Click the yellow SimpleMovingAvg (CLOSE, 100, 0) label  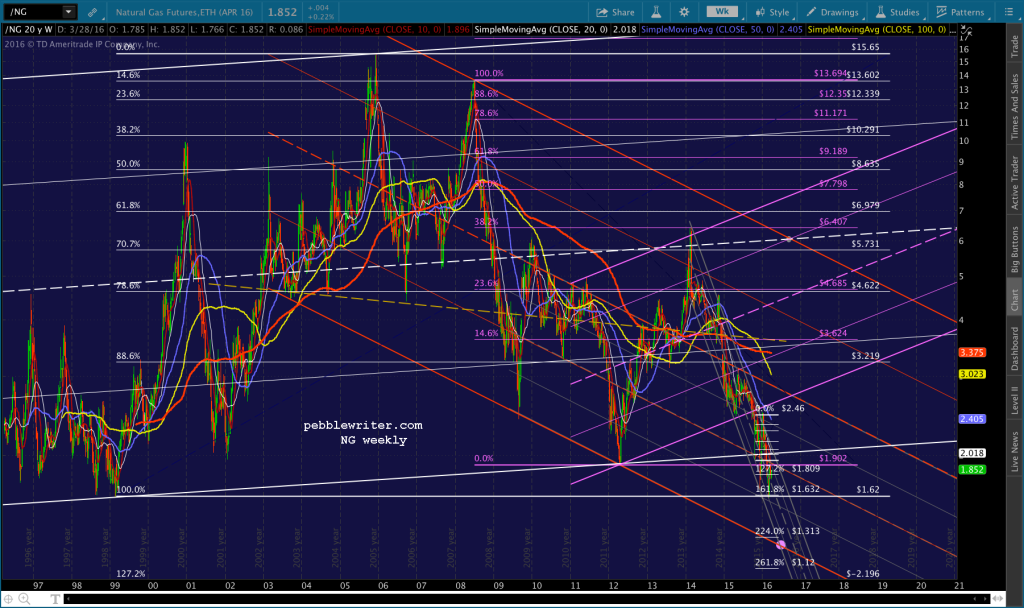(x=876, y=30)
